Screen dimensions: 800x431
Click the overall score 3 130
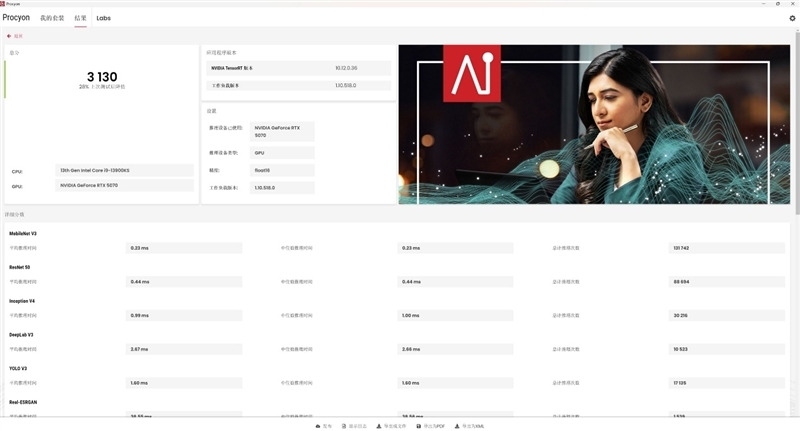102,76
